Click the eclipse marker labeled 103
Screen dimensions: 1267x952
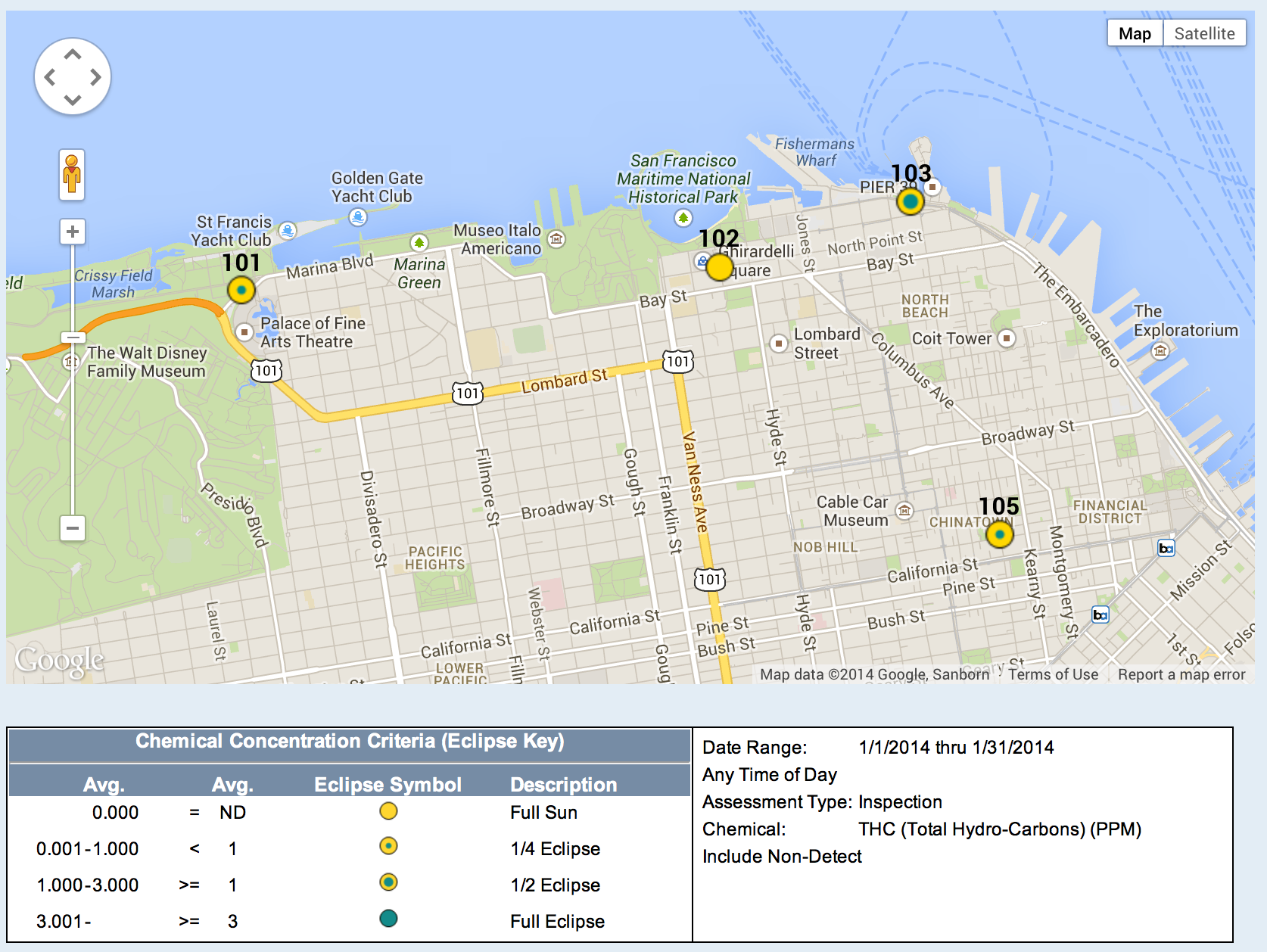910,202
